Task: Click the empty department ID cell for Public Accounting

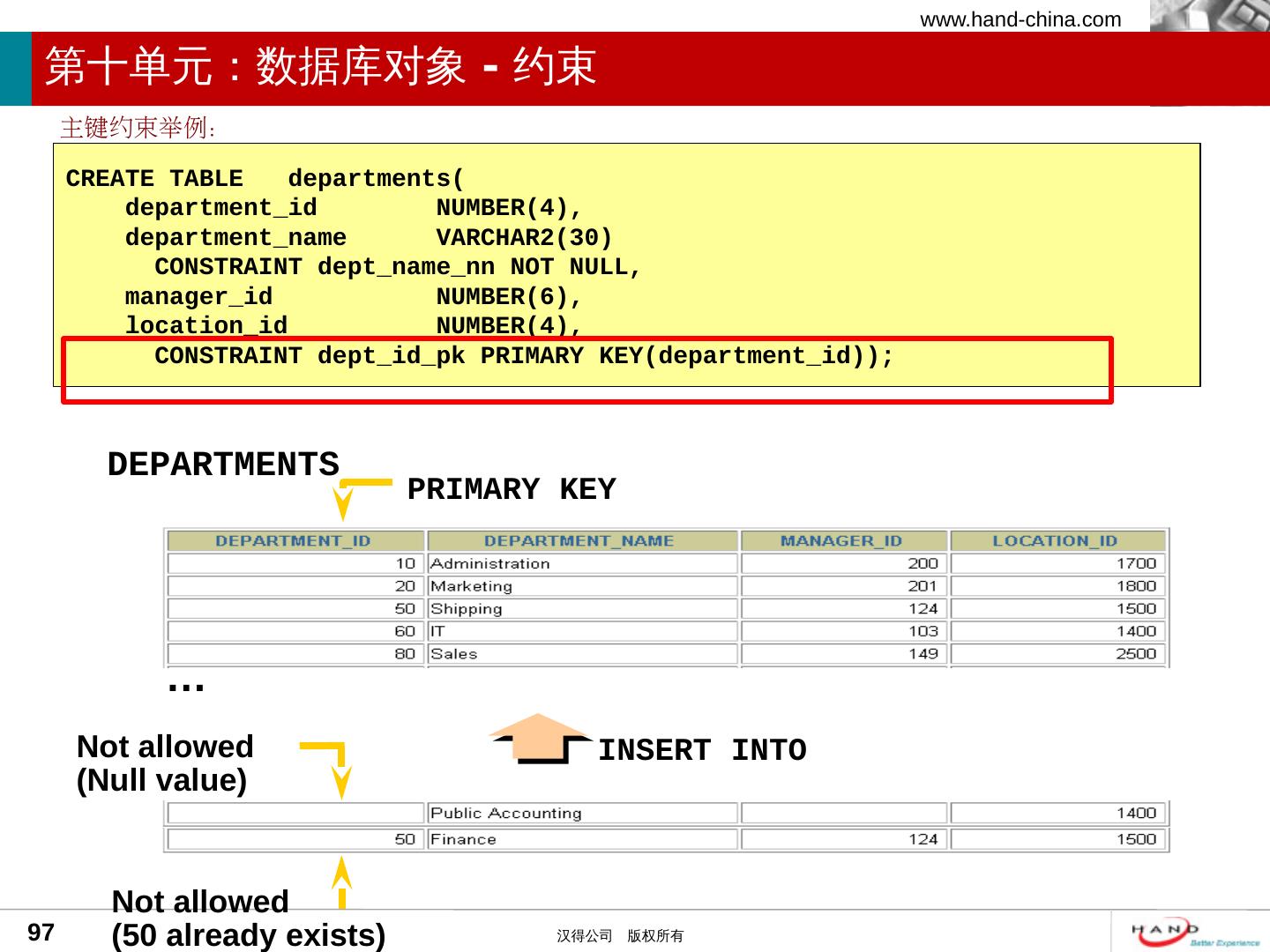Action: (x=295, y=813)
